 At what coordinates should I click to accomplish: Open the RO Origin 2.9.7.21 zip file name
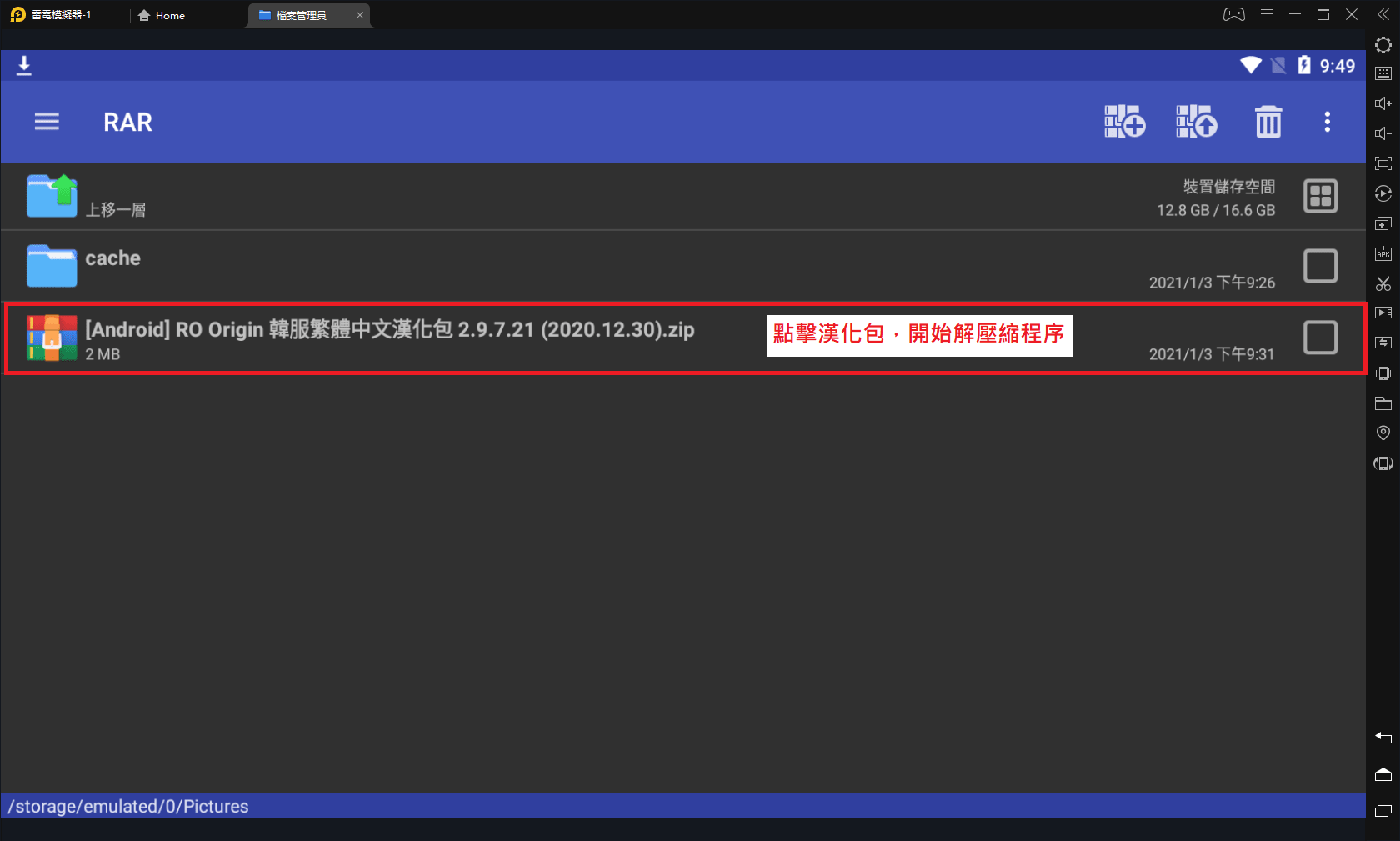pos(390,329)
